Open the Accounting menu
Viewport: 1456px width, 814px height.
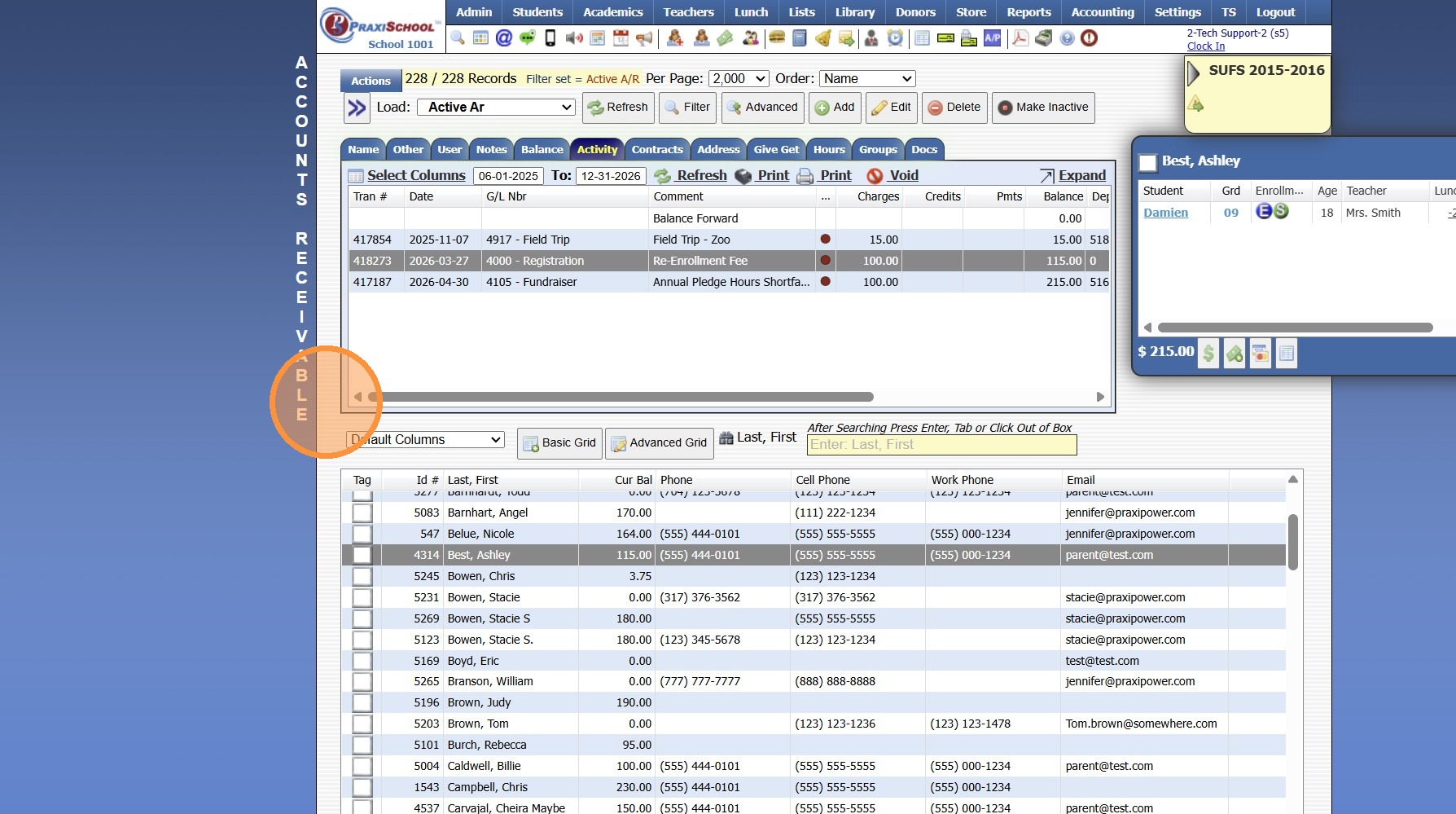[x=1102, y=12]
